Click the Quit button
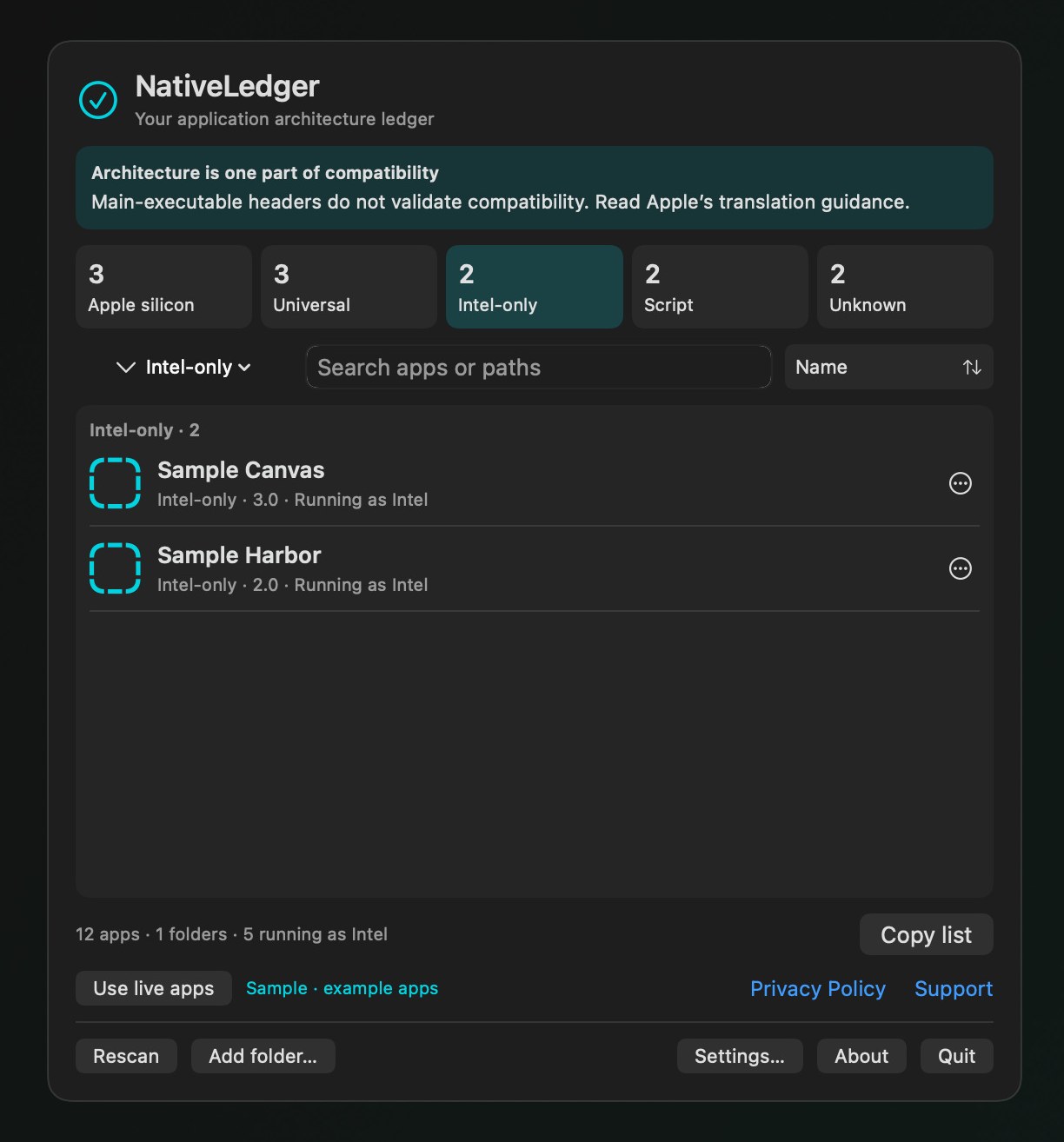 (956, 1056)
